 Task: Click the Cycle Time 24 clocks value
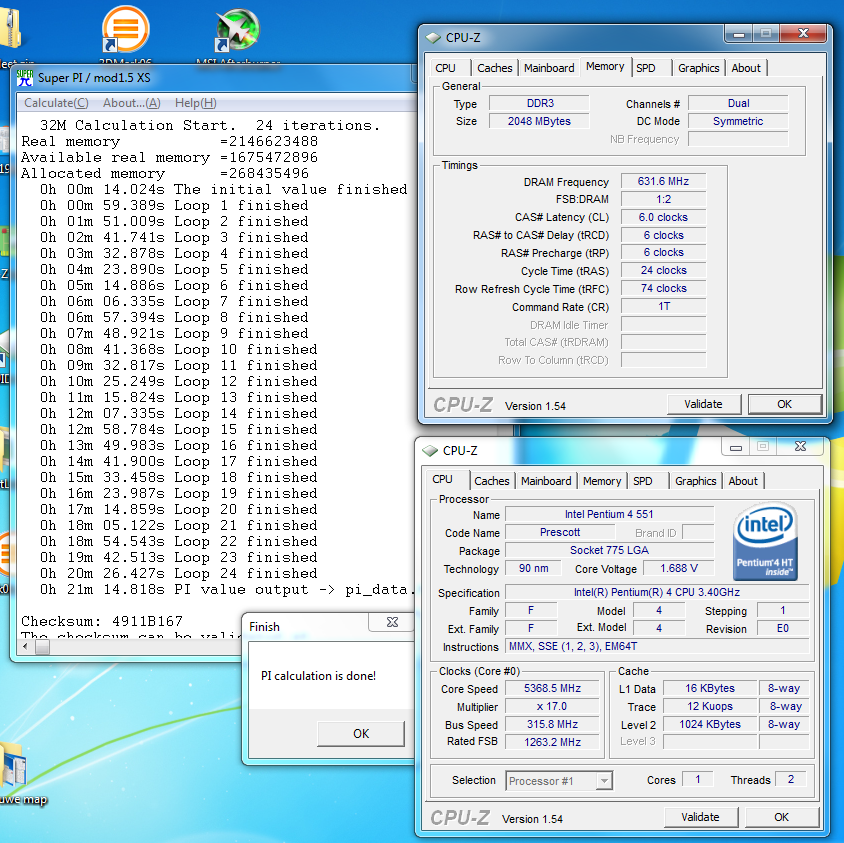click(663, 270)
